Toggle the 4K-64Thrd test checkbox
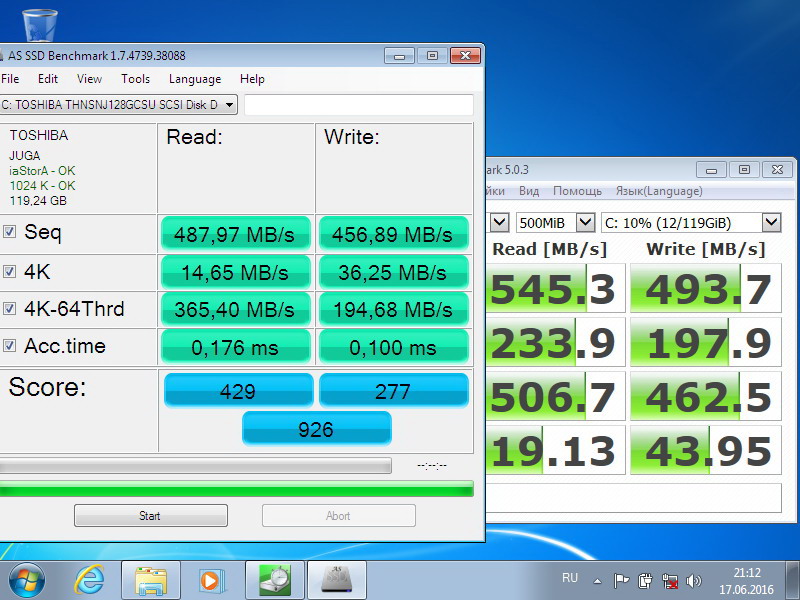This screenshot has width=800, height=600. (x=9, y=308)
